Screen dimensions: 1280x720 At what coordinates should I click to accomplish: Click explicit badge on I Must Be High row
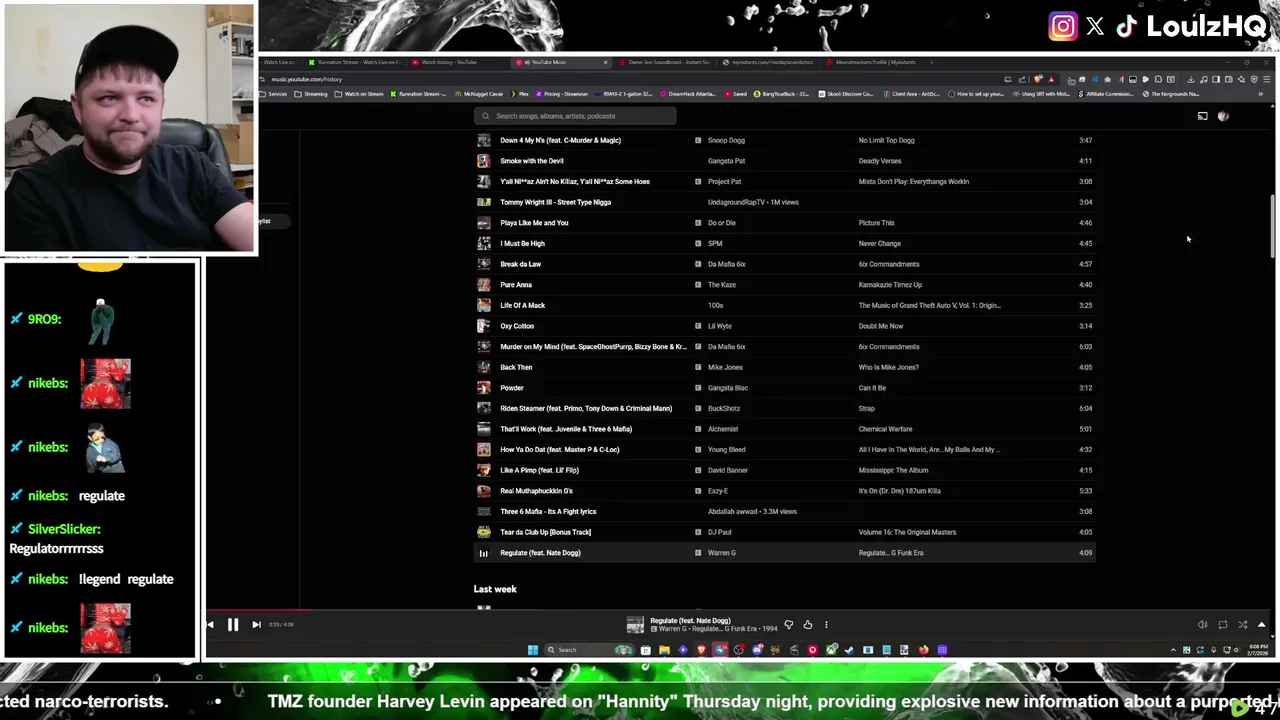coord(698,243)
